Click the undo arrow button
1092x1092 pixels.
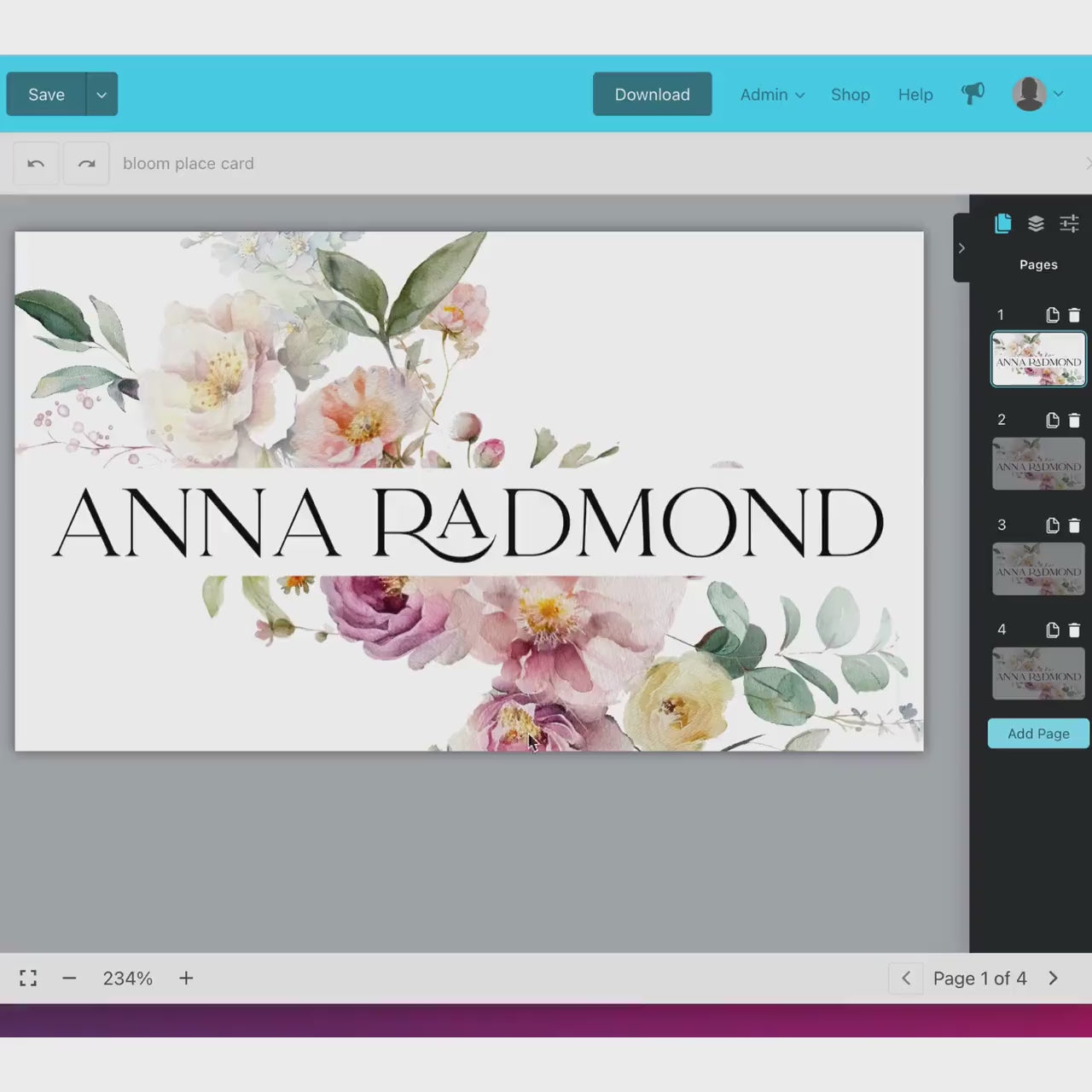(36, 163)
